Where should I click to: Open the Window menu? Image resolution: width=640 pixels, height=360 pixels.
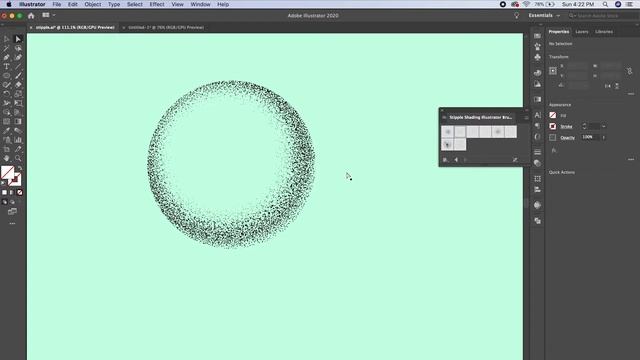pyautogui.click(x=200, y=4)
